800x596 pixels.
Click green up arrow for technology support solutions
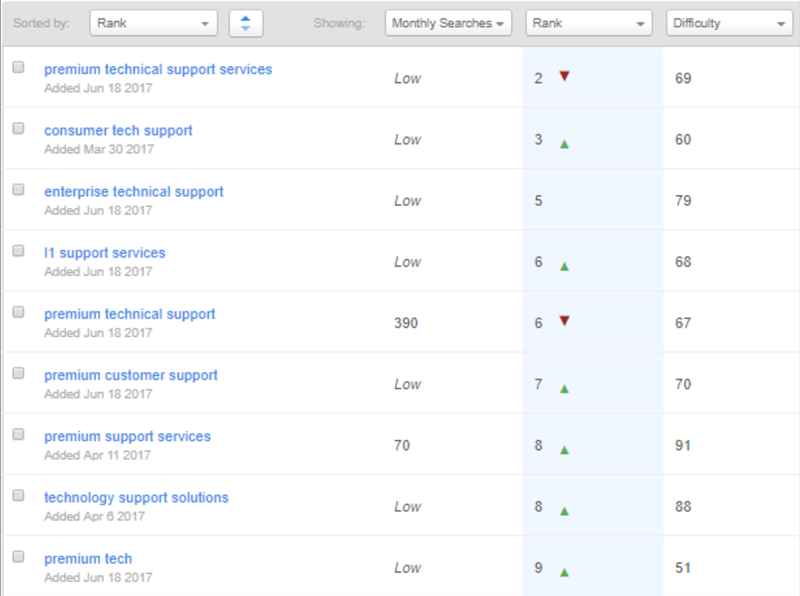(565, 511)
